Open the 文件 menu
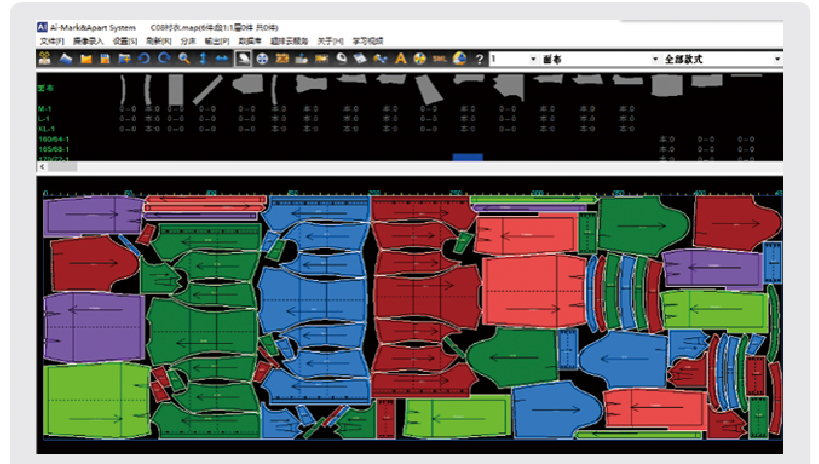 [x=51, y=42]
